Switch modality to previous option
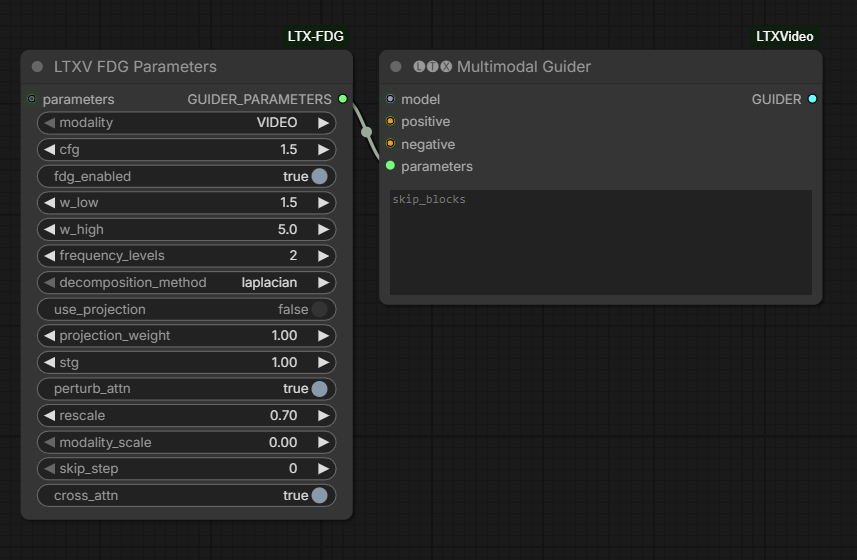 pyautogui.click(x=50, y=123)
